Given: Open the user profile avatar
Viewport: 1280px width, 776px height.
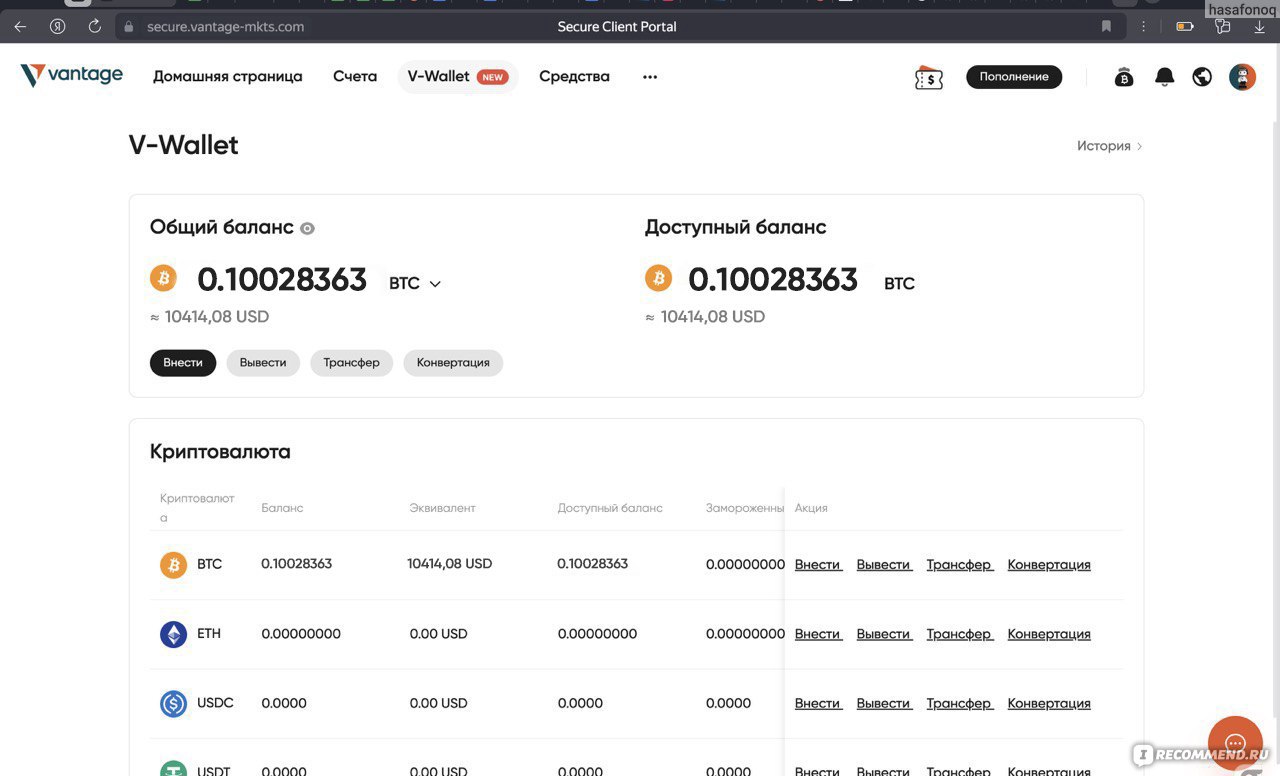Looking at the screenshot, I should point(1242,77).
